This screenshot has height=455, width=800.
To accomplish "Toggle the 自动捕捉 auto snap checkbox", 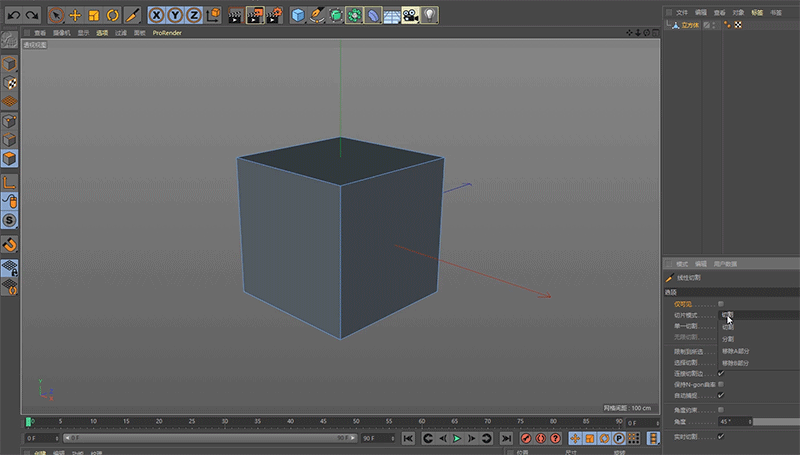I will (721, 395).
